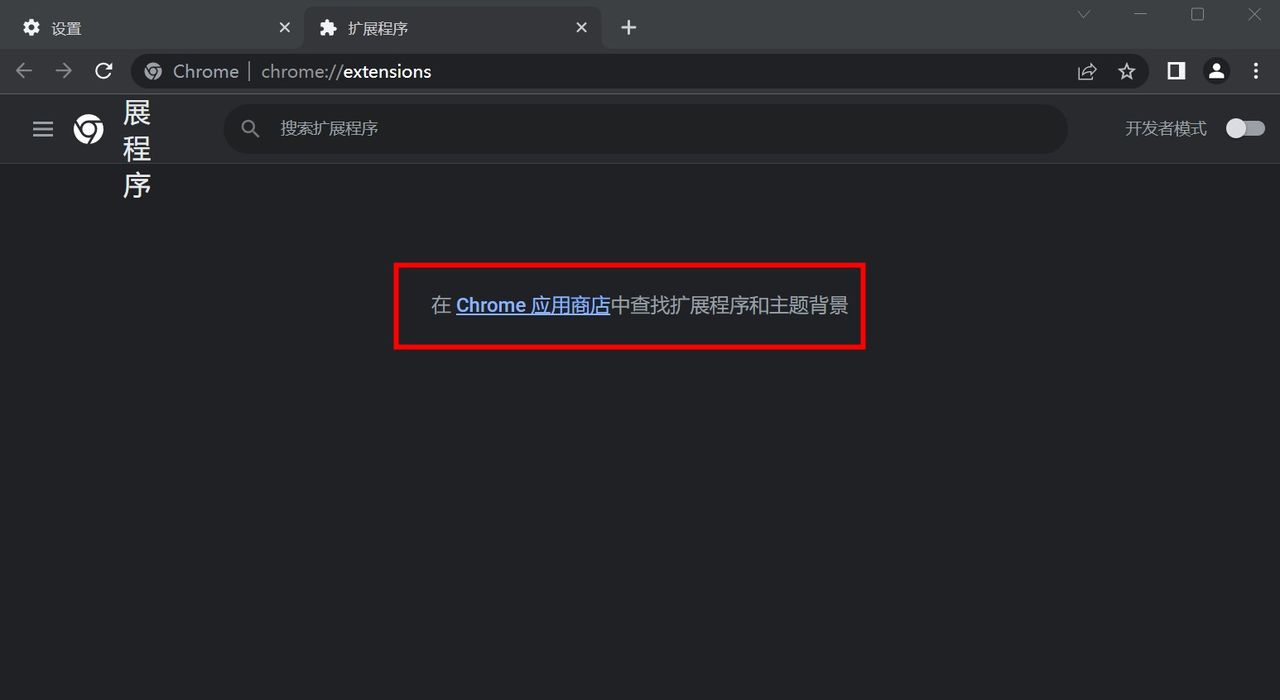Click the Chrome logo beside page title
1280x700 pixels.
coord(88,129)
